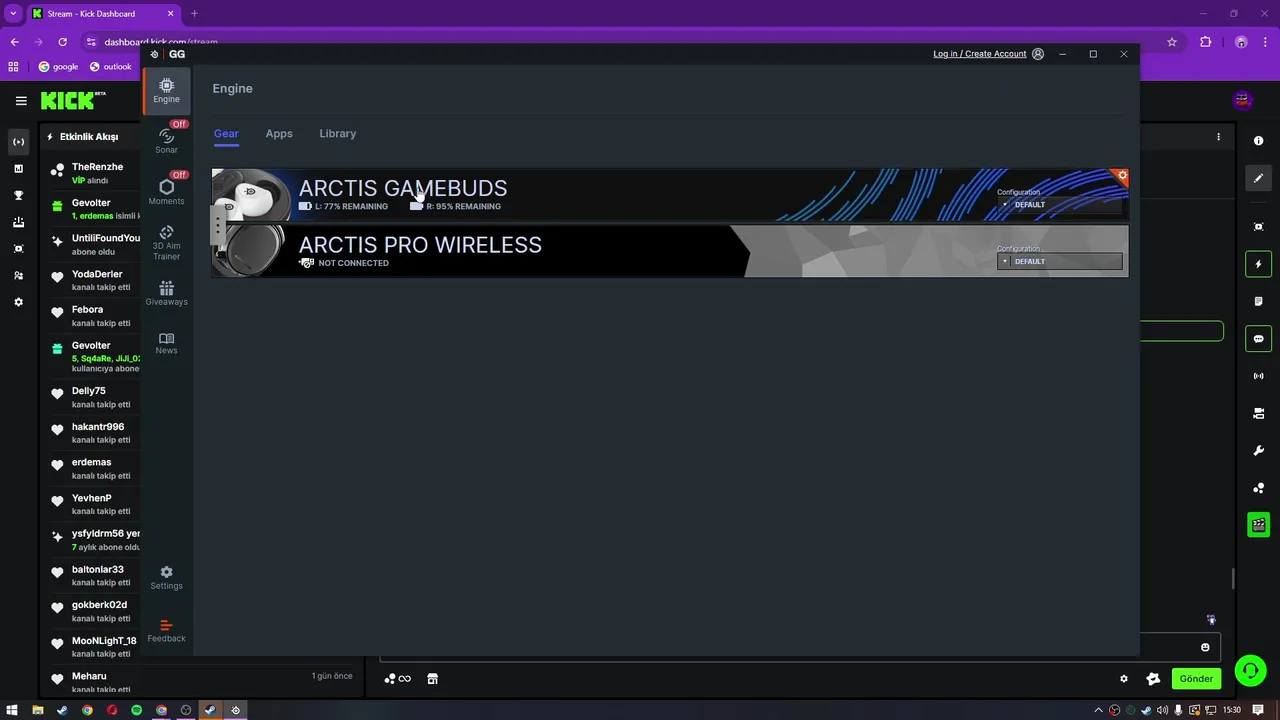Click the trophy icon in Kick's left sidebar
This screenshot has height=720, width=1280.
pos(18,195)
